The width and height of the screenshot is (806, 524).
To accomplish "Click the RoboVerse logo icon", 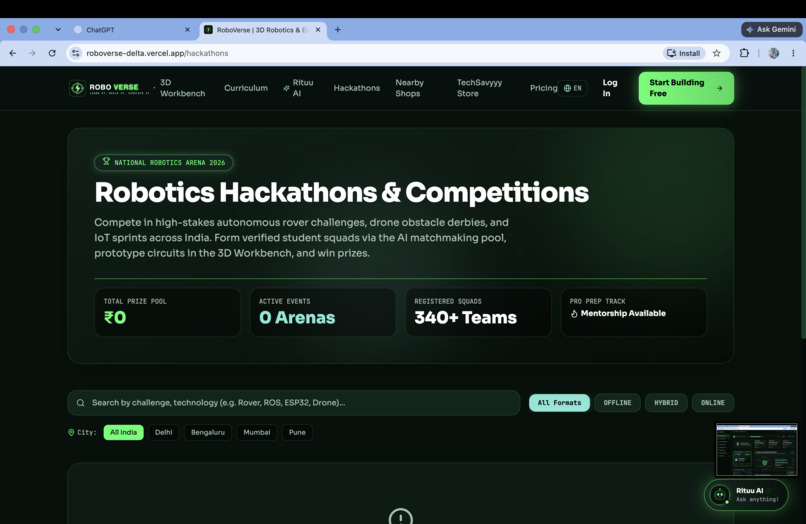I will (x=77, y=88).
